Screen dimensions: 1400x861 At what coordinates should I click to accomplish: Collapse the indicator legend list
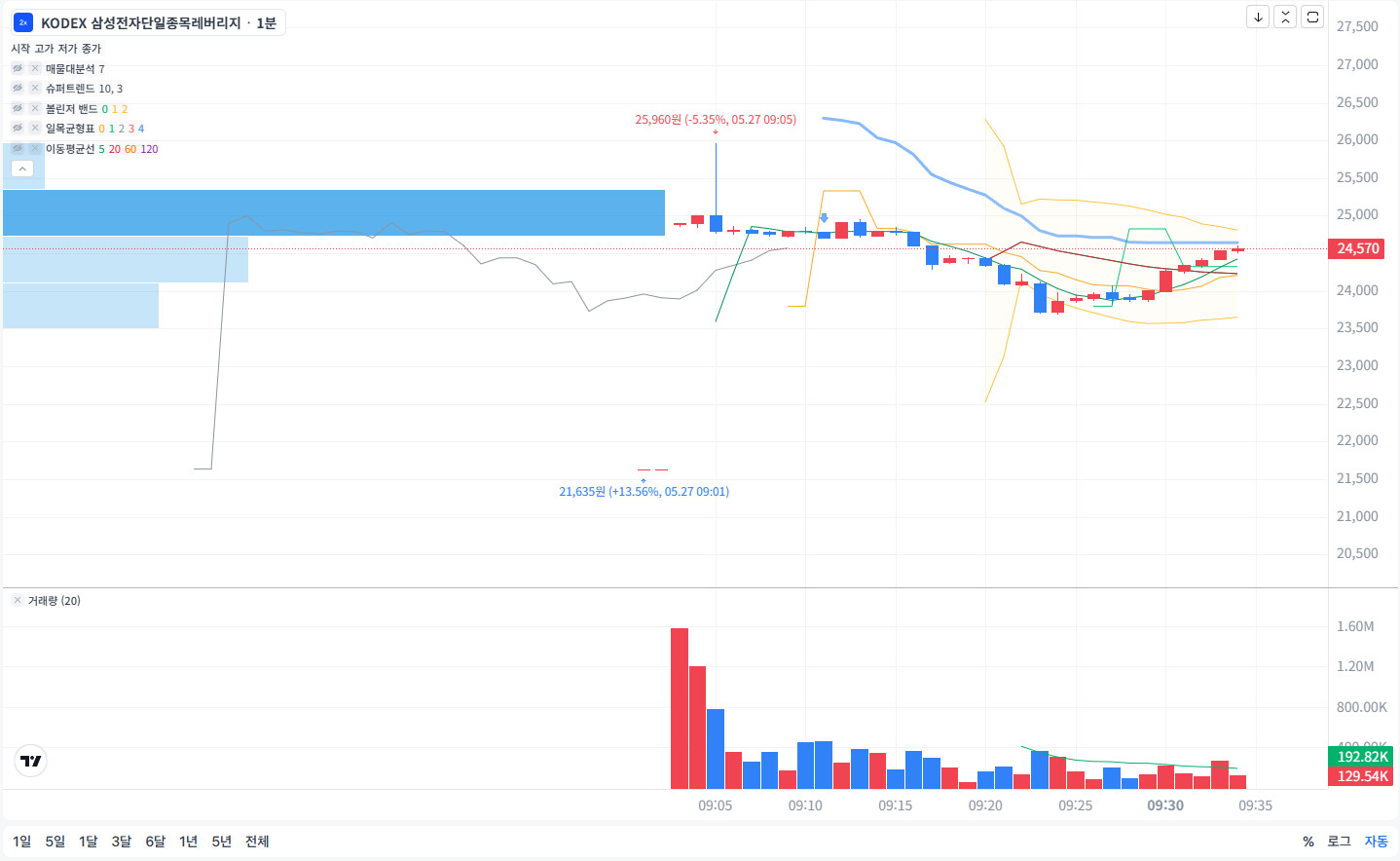[22, 168]
